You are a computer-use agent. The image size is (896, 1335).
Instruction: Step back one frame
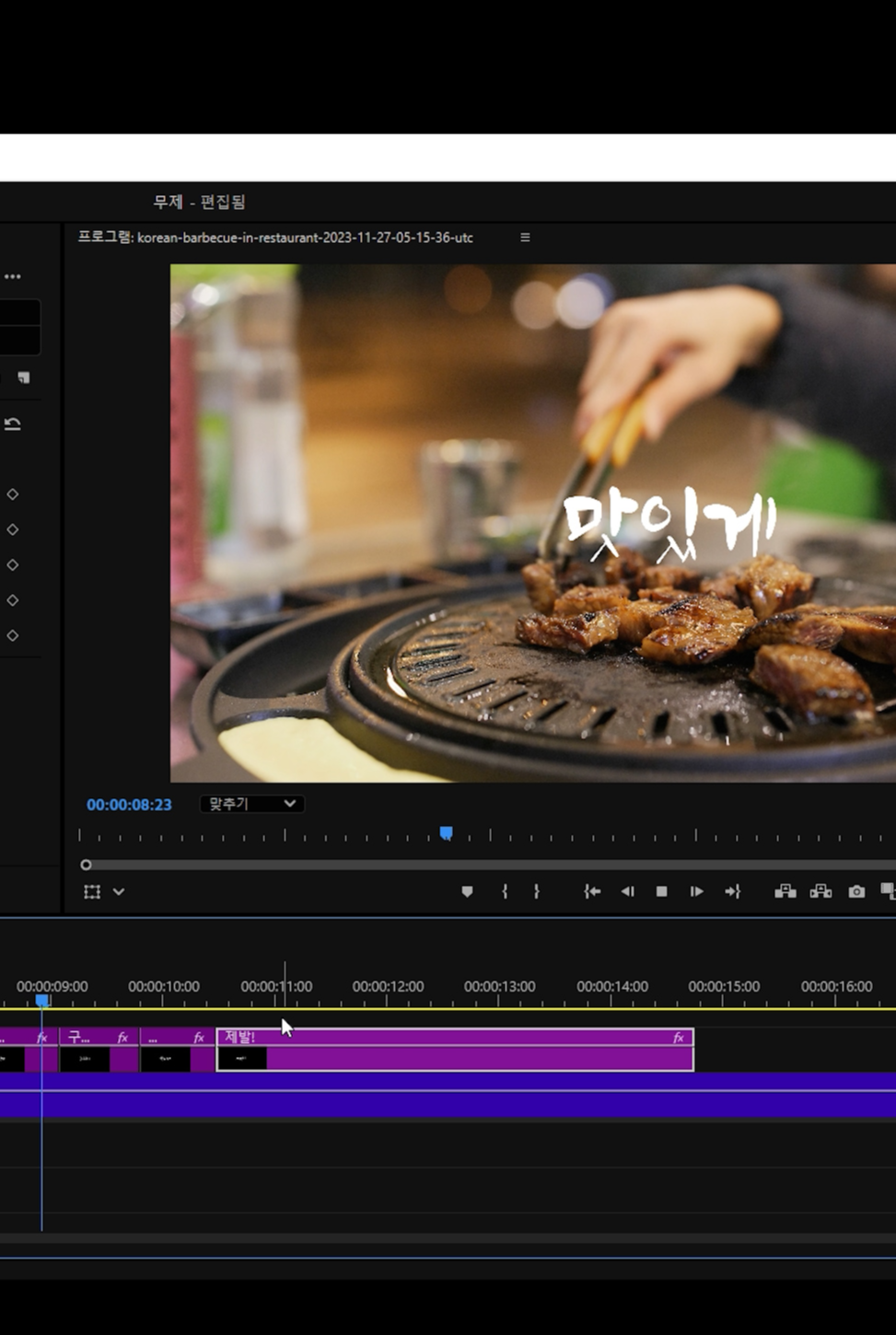627,891
